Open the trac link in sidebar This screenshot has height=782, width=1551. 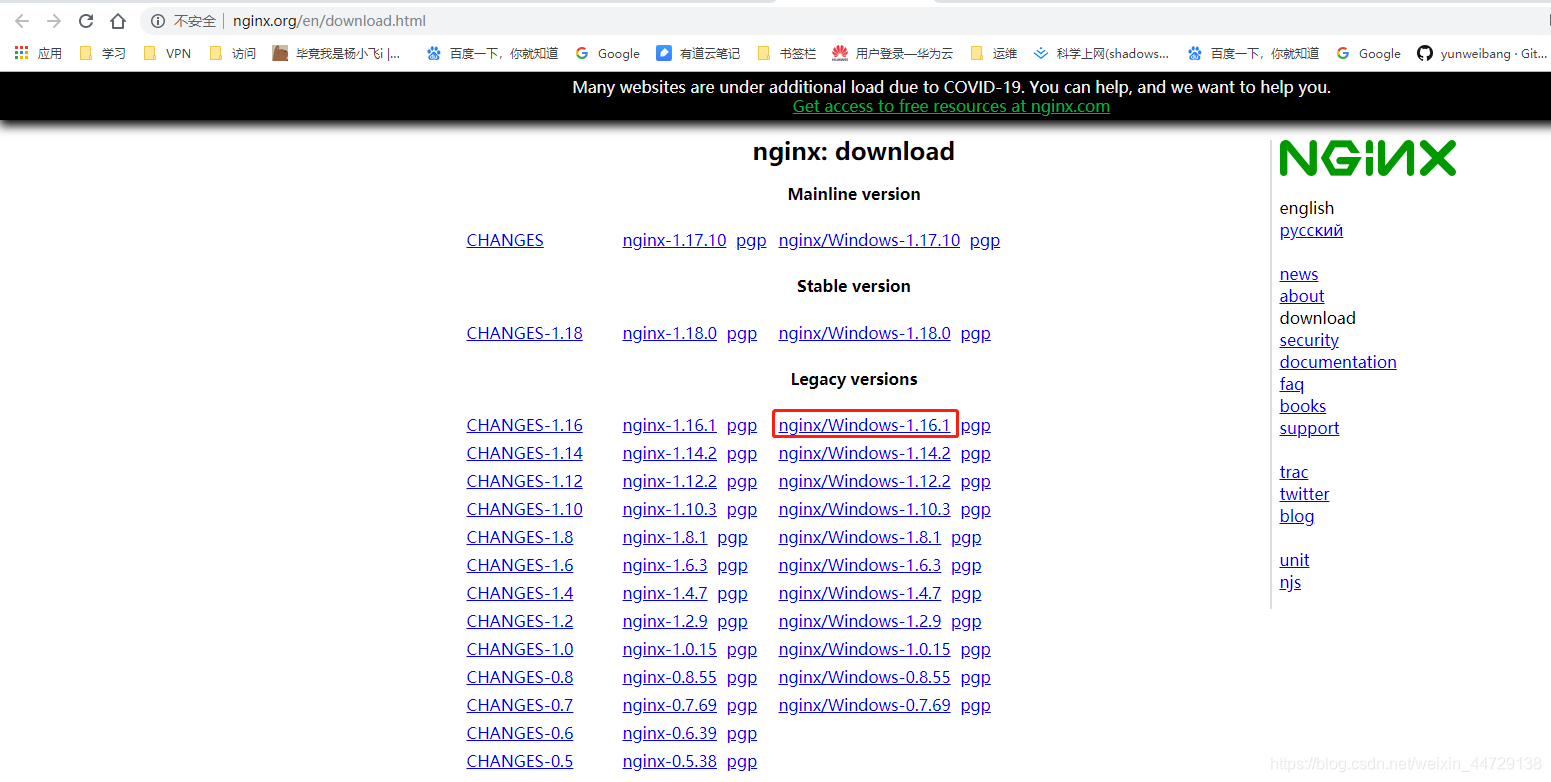[x=1293, y=472]
